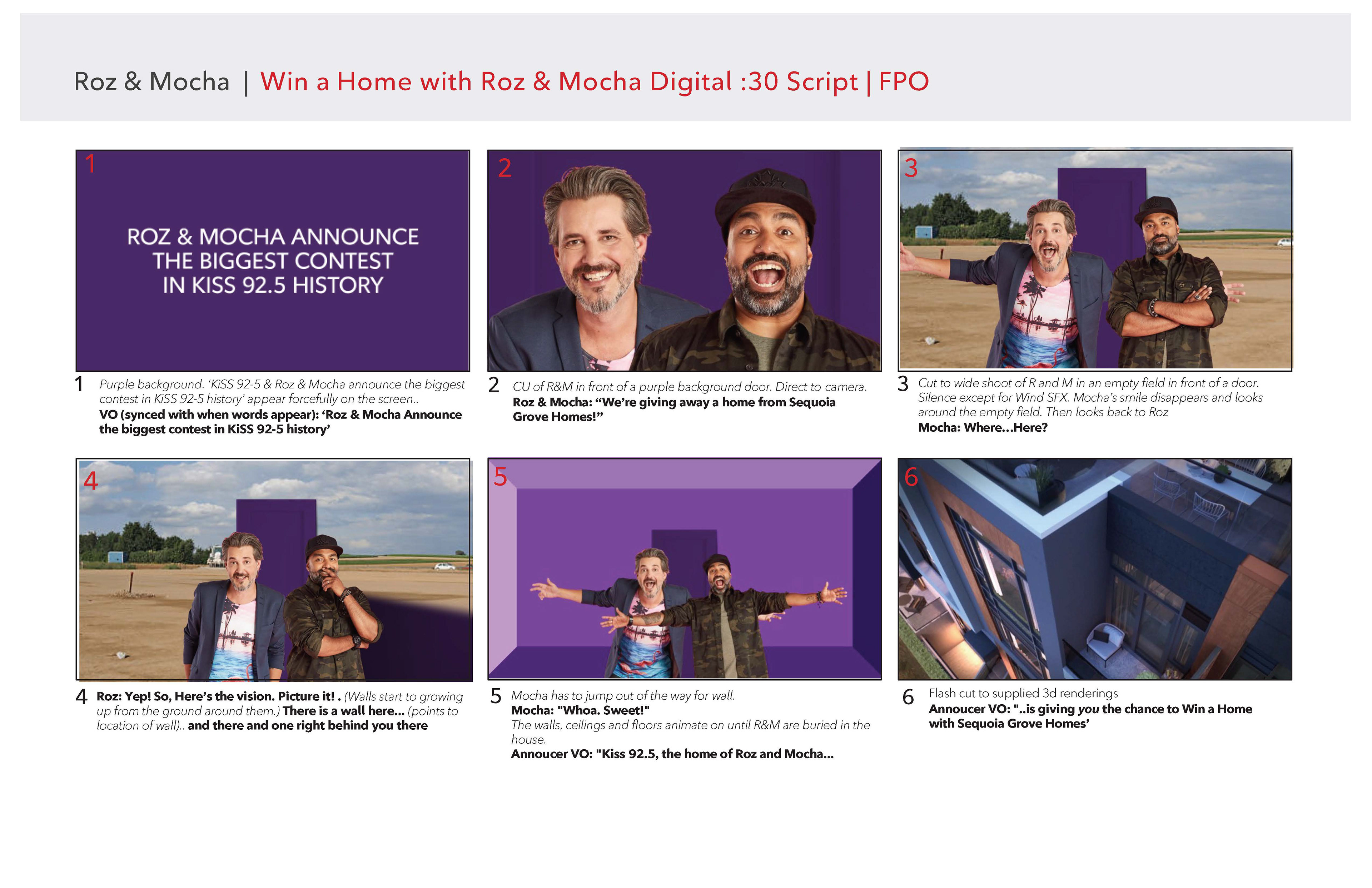Click 'Roz: Yep! So, Here's the vision. Picture it!'

[218, 696]
